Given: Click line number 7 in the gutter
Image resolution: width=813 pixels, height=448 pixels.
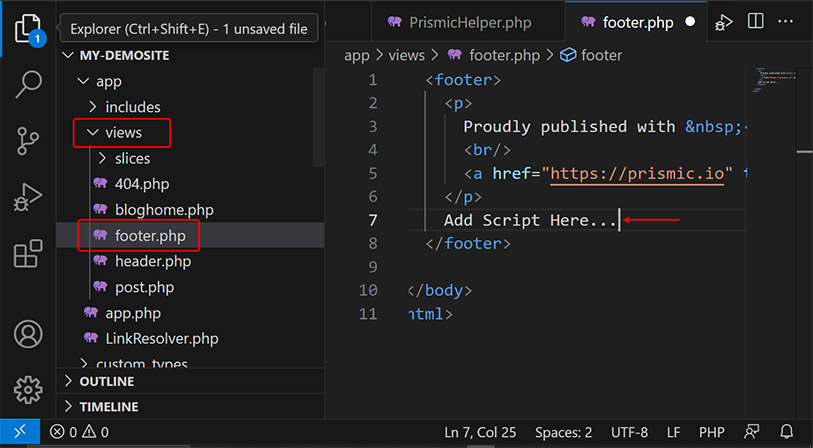Looking at the screenshot, I should 373,220.
